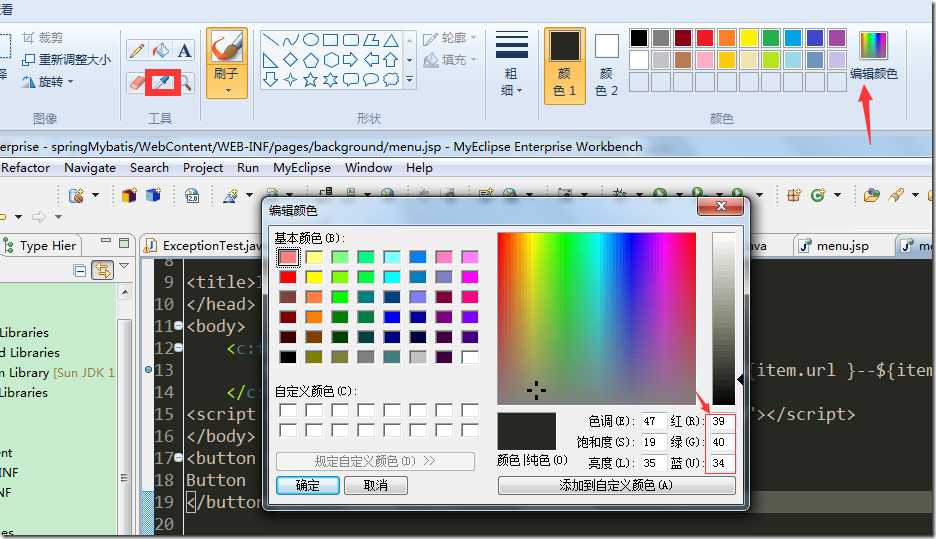Open Rotate (旋转) dropdown
The image size is (936, 539).
[48, 82]
